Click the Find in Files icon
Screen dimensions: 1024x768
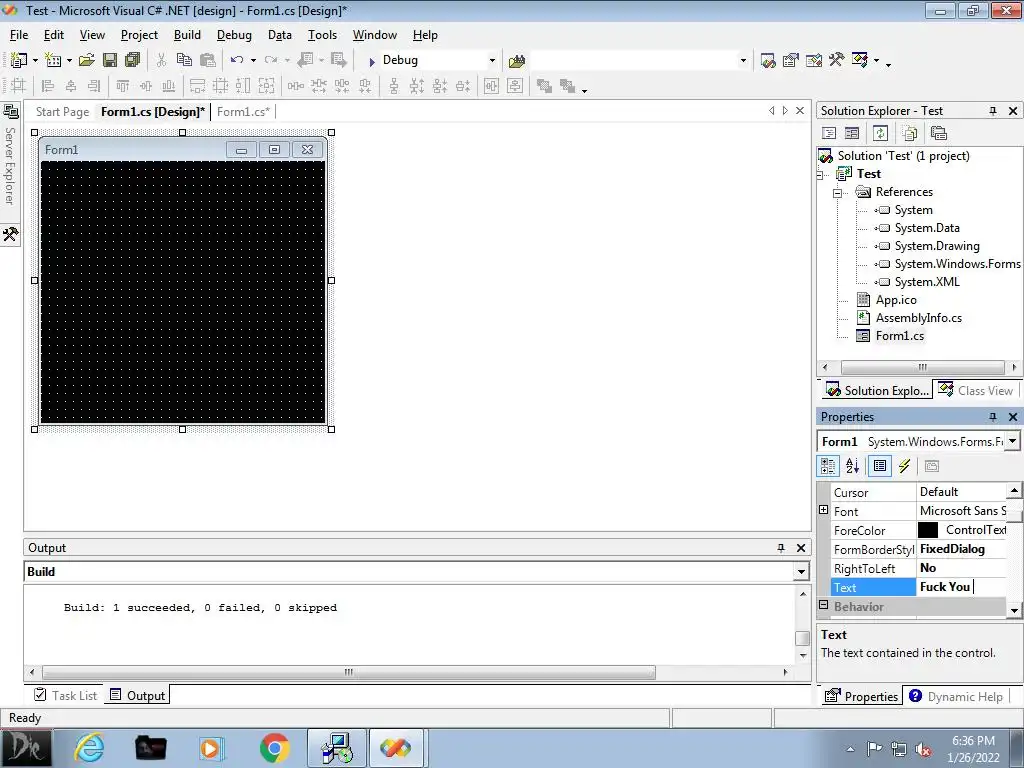click(517, 61)
